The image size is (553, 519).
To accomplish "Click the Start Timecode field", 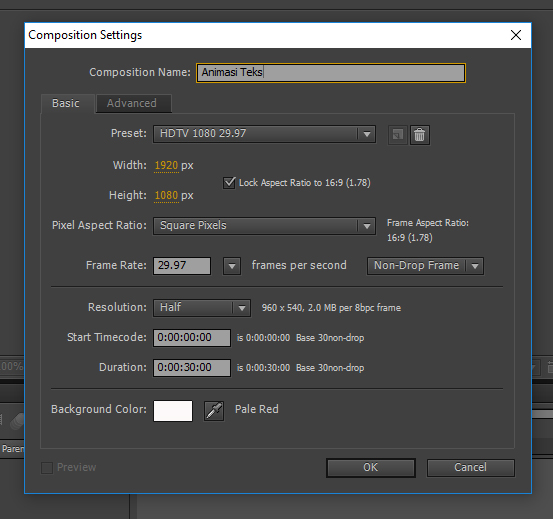I will pos(192,338).
